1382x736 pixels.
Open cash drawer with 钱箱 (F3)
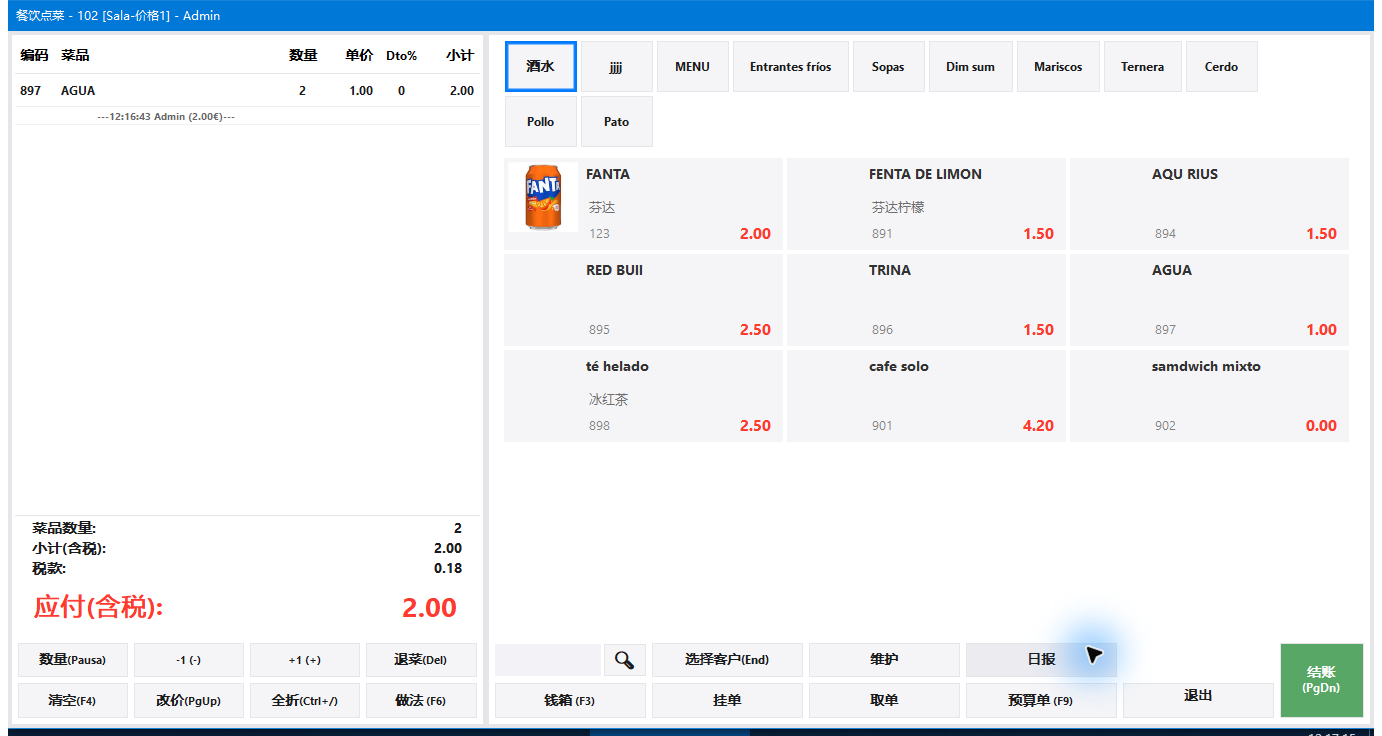point(570,701)
